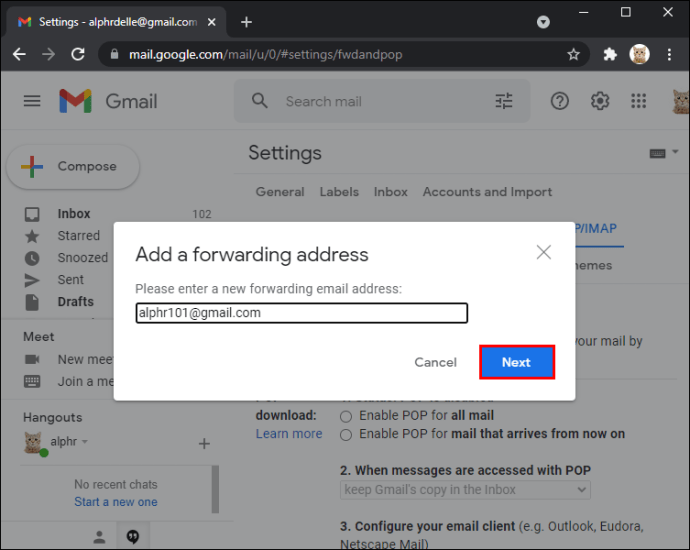Click the Sent arrow icon
690x550 pixels.
32,280
